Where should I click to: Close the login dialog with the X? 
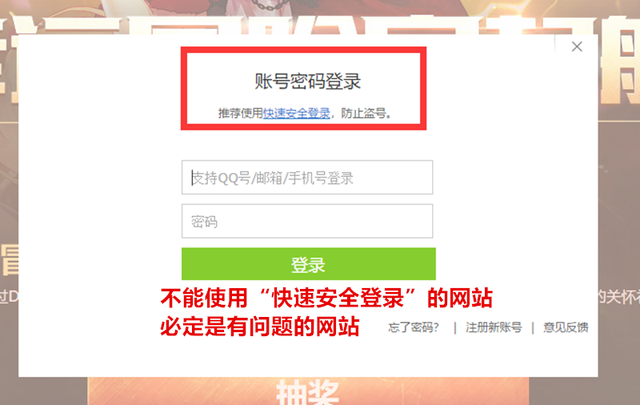[577, 47]
